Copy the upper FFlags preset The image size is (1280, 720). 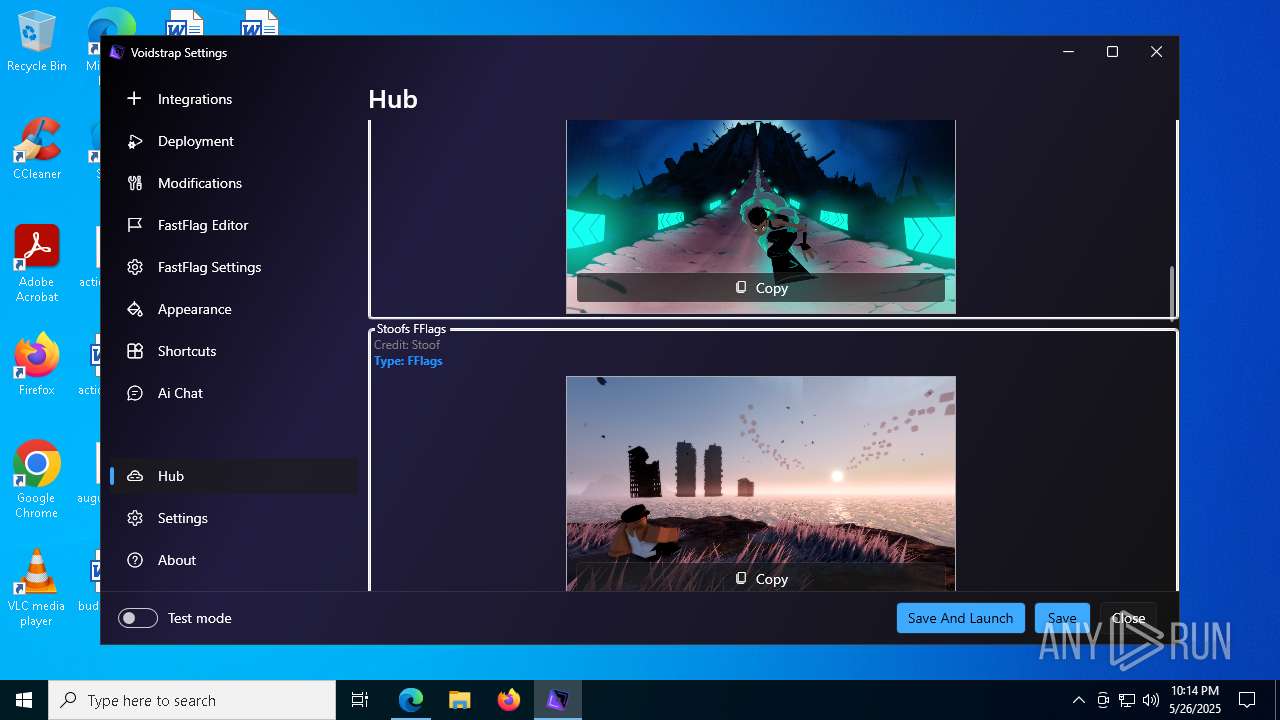point(761,288)
